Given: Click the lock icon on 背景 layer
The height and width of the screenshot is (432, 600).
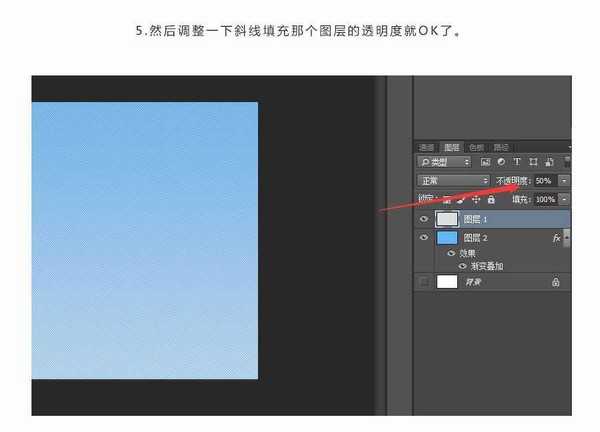Looking at the screenshot, I should [556, 282].
